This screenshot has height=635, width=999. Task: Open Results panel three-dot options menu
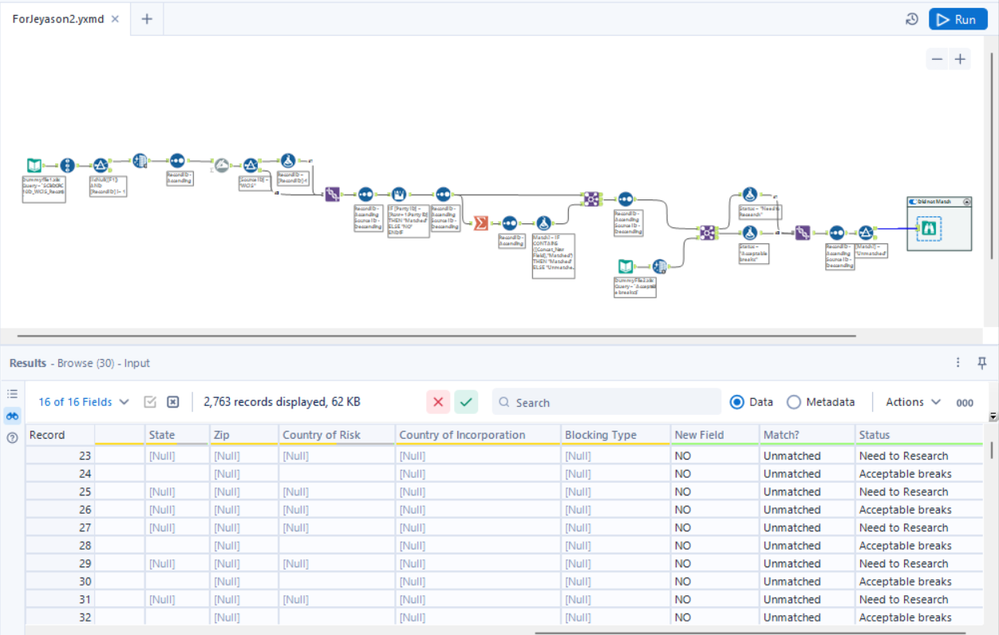point(958,362)
